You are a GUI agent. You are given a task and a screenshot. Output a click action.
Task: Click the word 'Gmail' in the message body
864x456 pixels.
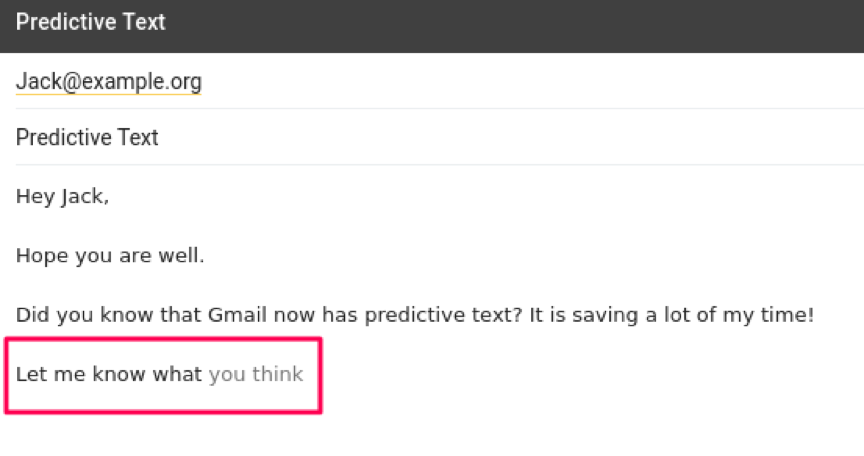[x=236, y=316]
